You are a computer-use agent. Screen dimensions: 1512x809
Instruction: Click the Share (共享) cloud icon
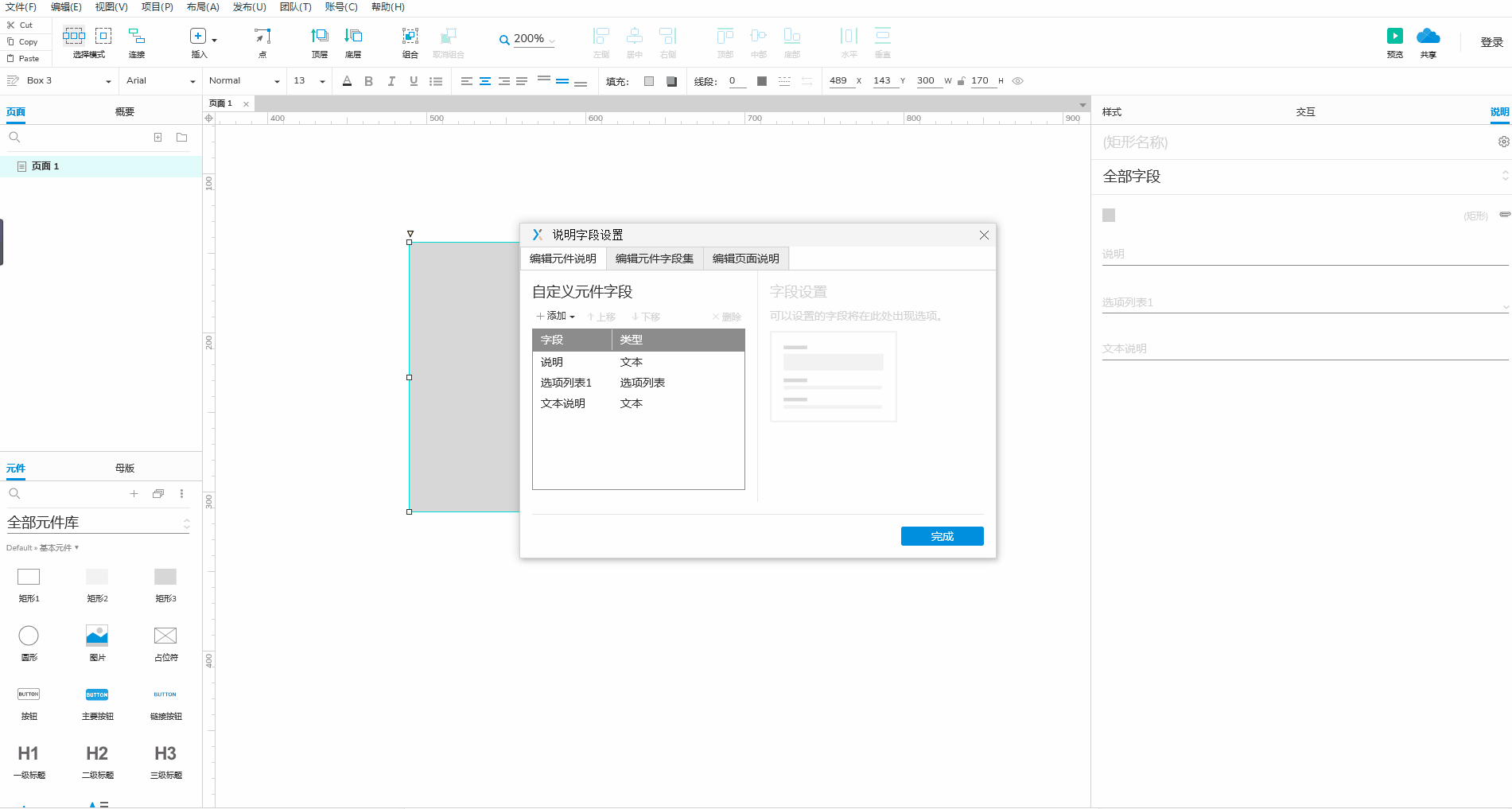[x=1428, y=36]
